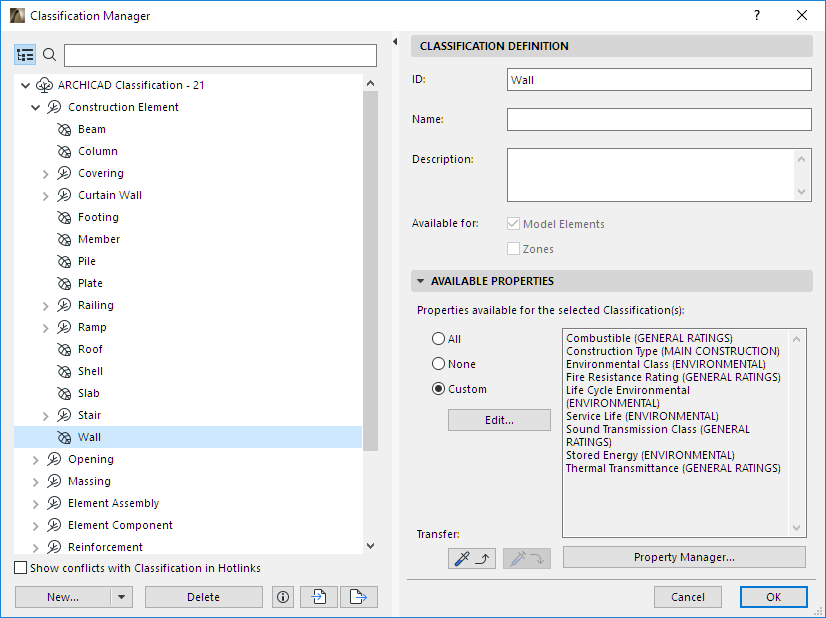The image size is (826, 618).
Task: Click the Construction Element branch icon
Action: [x=54, y=107]
